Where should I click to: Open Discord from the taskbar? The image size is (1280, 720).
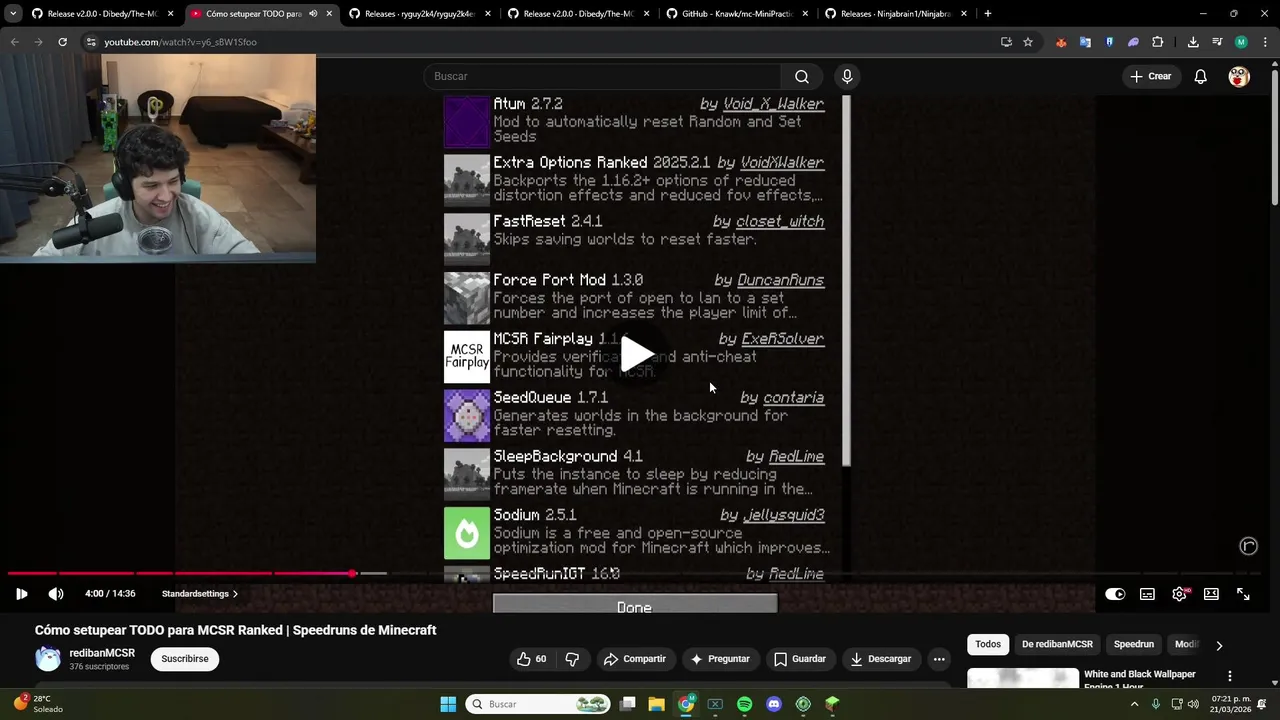[773, 704]
